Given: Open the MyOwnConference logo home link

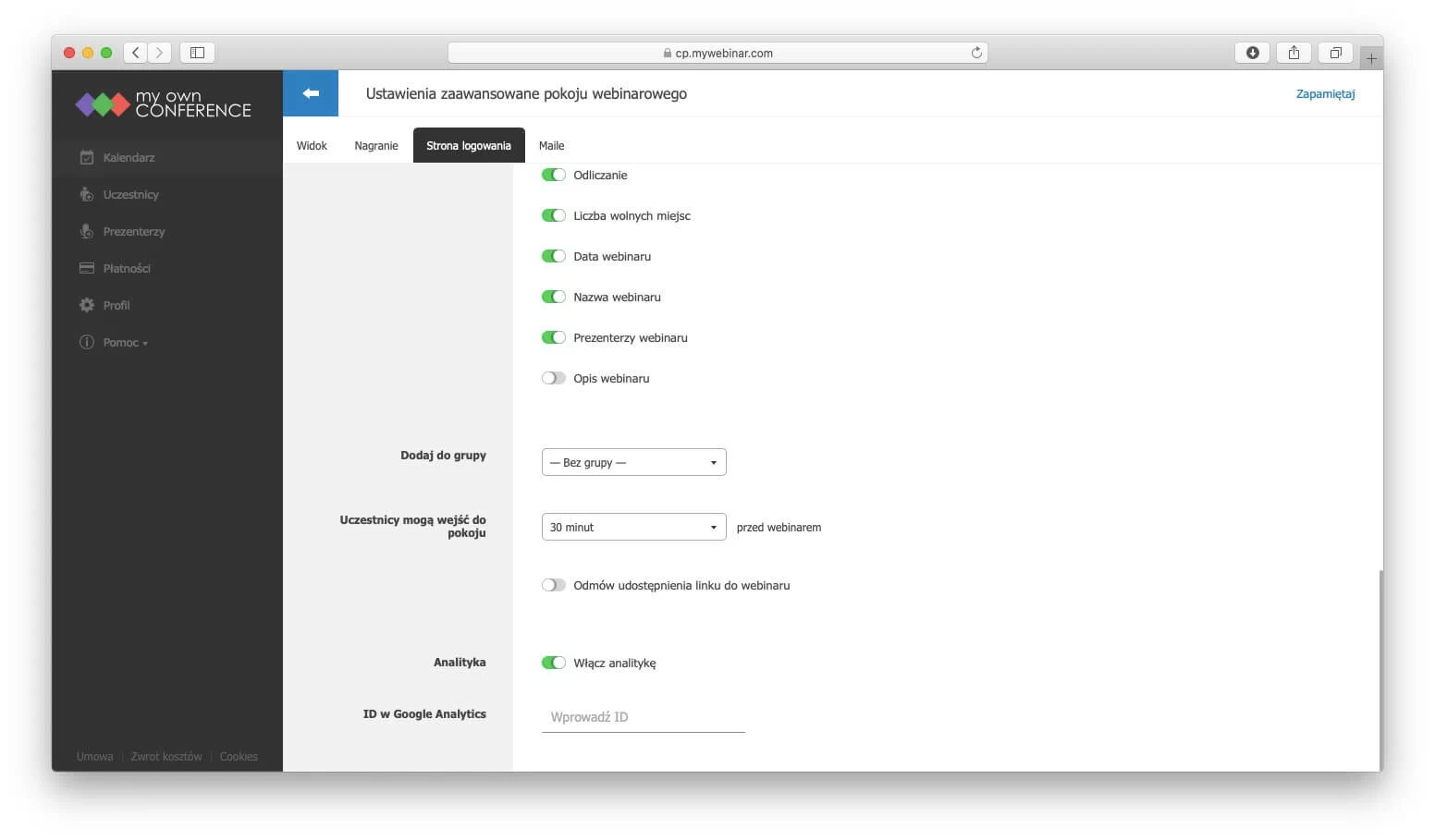Looking at the screenshot, I should click(x=164, y=103).
